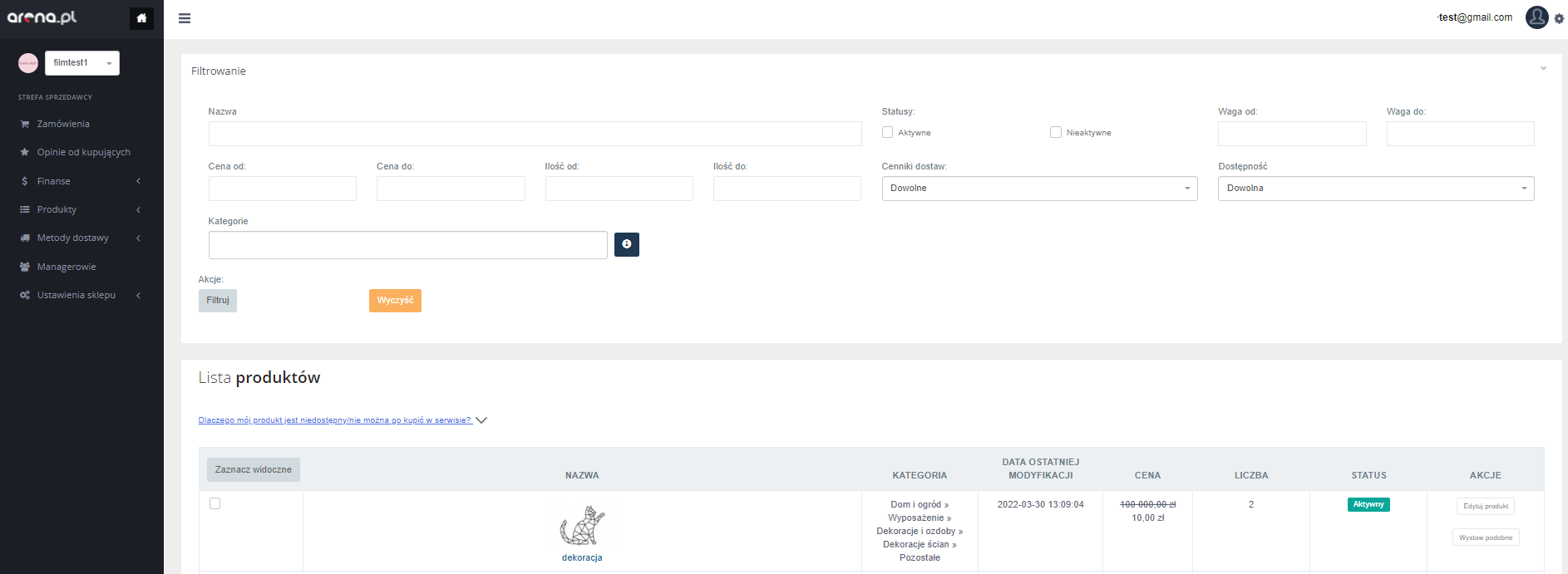The image size is (1568, 574).
Task: Expand the product unavailable help chevron
Action: [481, 420]
